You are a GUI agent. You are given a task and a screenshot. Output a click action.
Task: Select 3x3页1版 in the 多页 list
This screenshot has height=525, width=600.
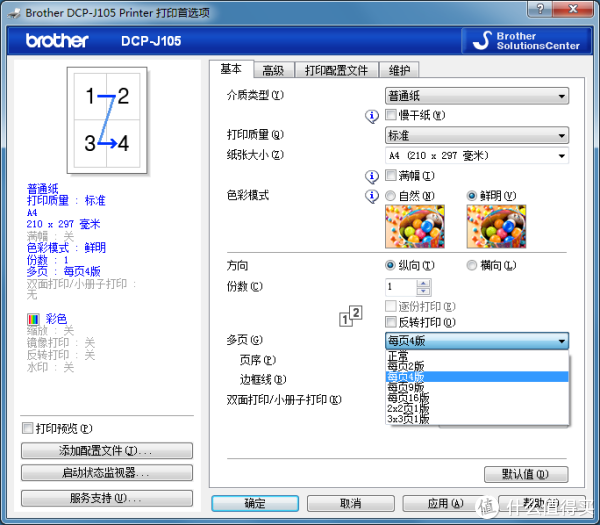click(x=477, y=419)
